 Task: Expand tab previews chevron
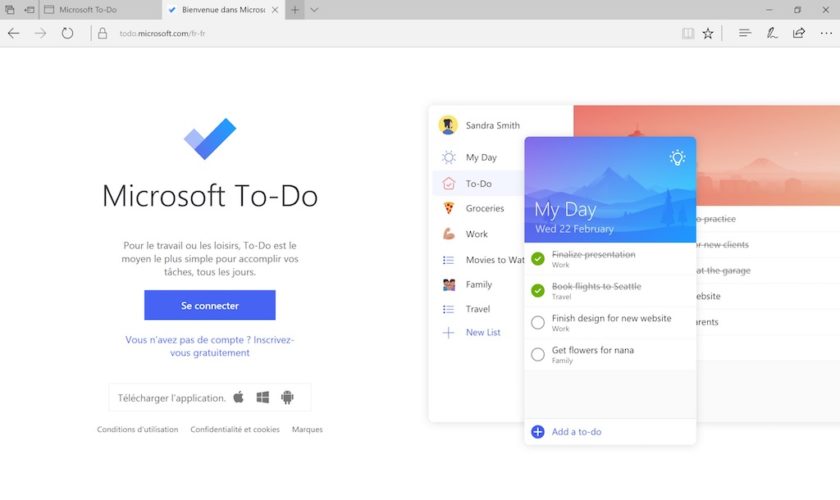(x=314, y=10)
